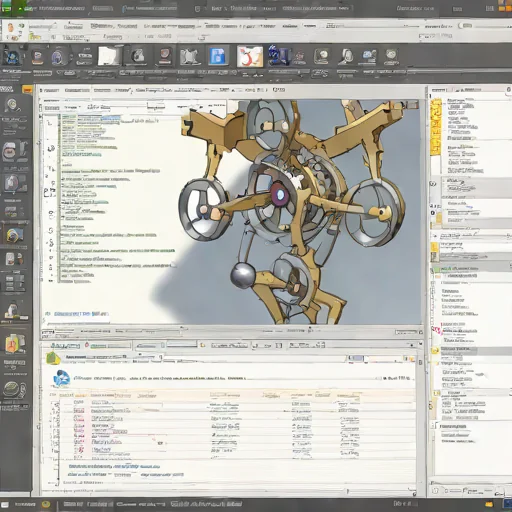Click the purple hub at the model's center
512x512 pixels.
point(280,195)
